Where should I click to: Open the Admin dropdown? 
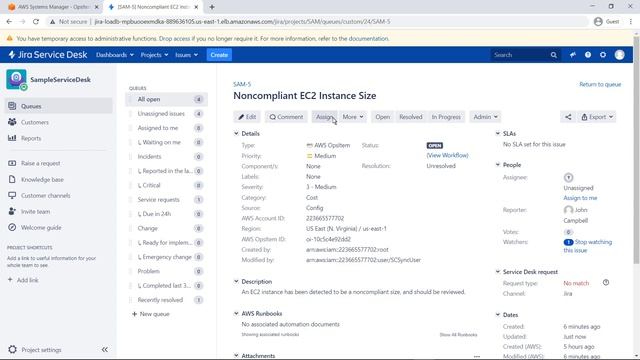coord(485,117)
